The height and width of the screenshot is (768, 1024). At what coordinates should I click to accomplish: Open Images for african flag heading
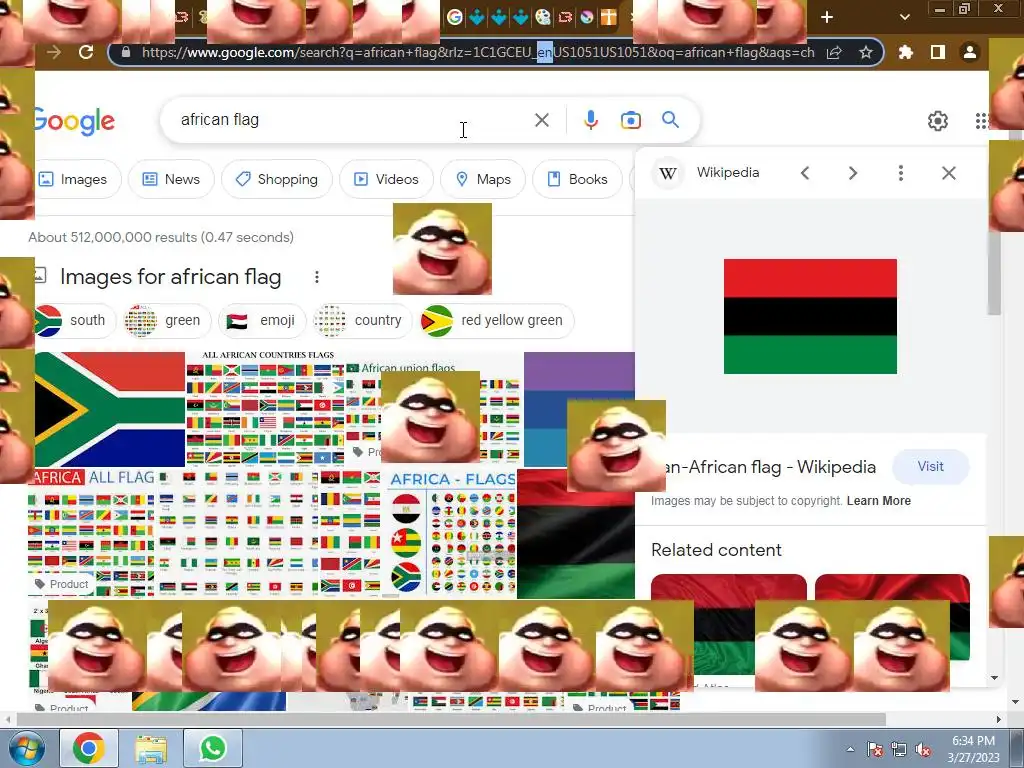click(170, 277)
